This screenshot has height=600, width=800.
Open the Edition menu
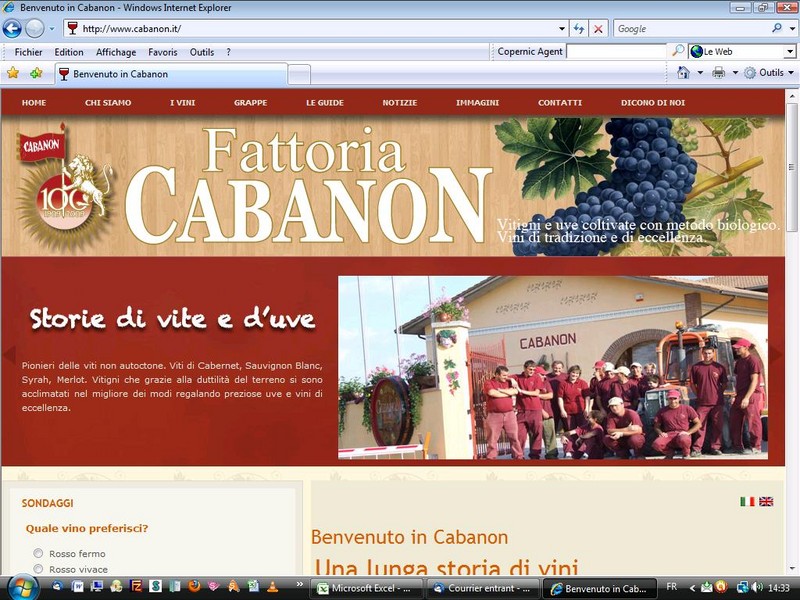pos(69,52)
